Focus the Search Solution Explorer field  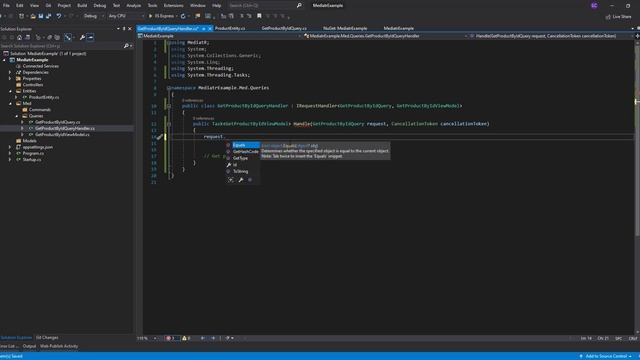[x=62, y=46]
